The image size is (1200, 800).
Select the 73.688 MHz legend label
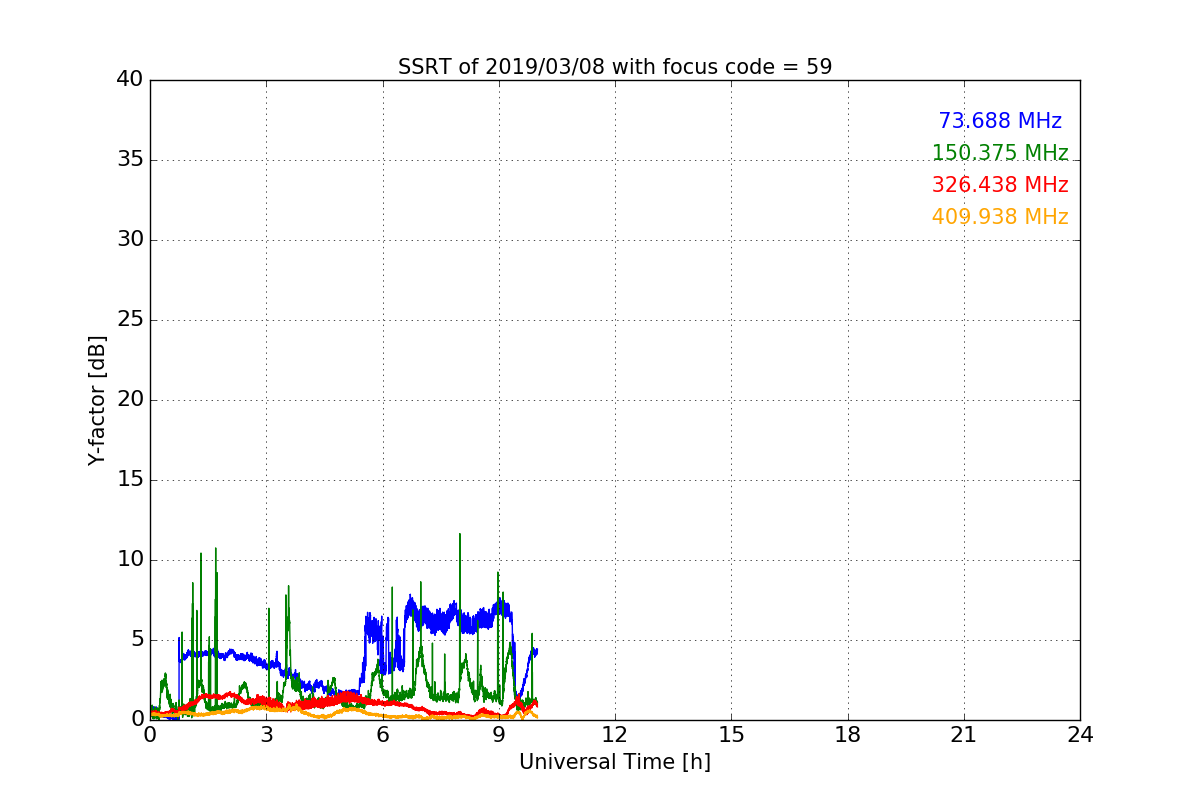point(1000,121)
